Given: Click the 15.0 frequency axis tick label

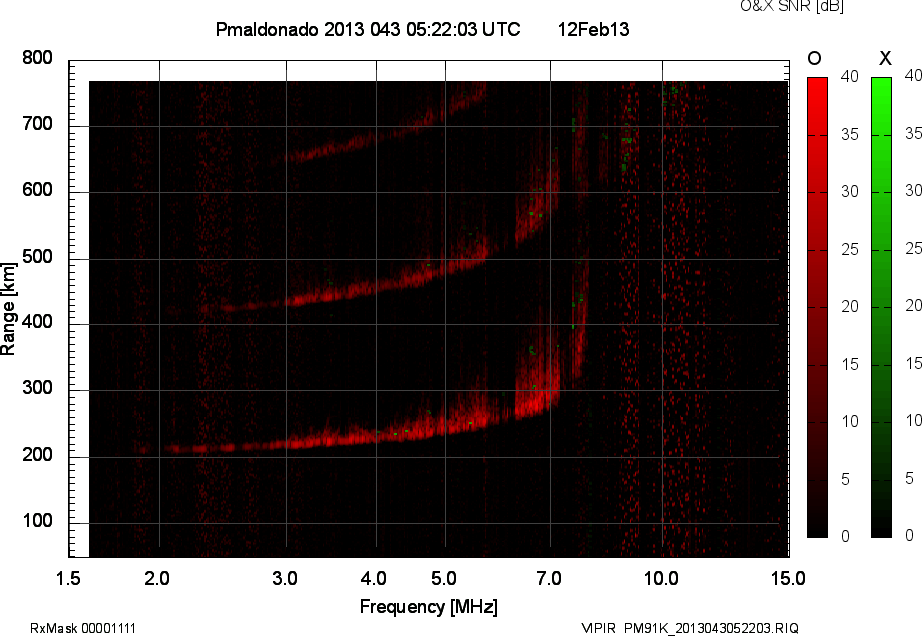Looking at the screenshot, I should tap(788, 578).
